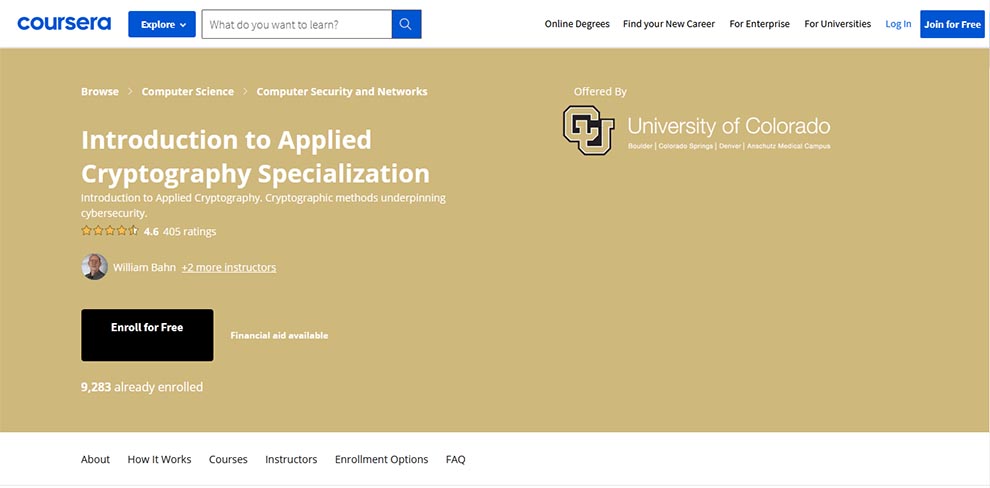Viewport: 990px width, 488px height.
Task: Switch to Instructors tab
Action: click(x=291, y=459)
